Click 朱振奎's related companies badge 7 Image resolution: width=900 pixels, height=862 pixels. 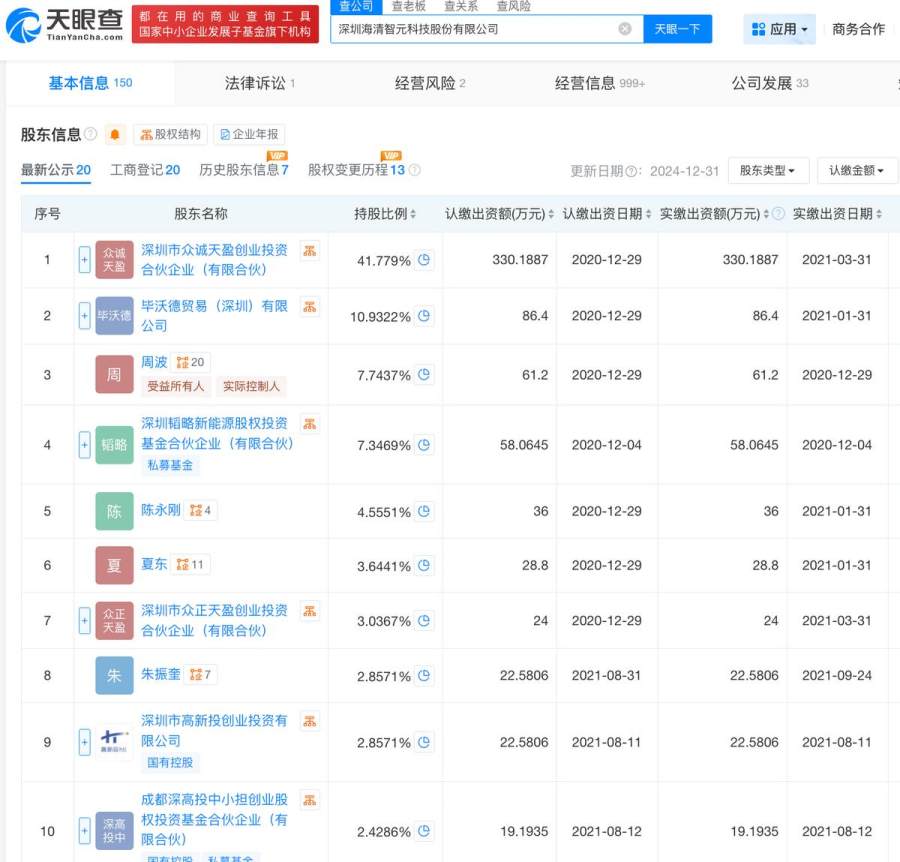[x=200, y=674]
